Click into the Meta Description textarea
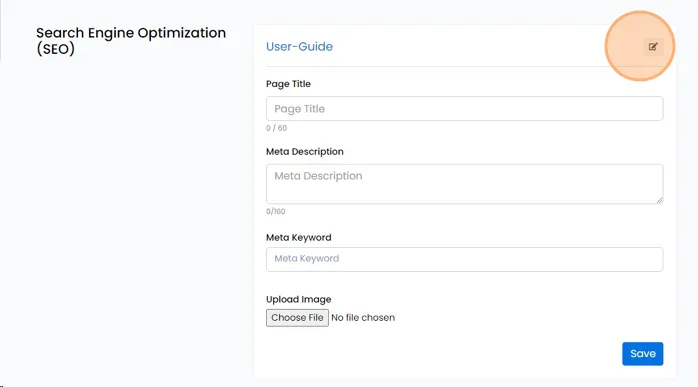The height and width of the screenshot is (387, 698). click(x=464, y=184)
